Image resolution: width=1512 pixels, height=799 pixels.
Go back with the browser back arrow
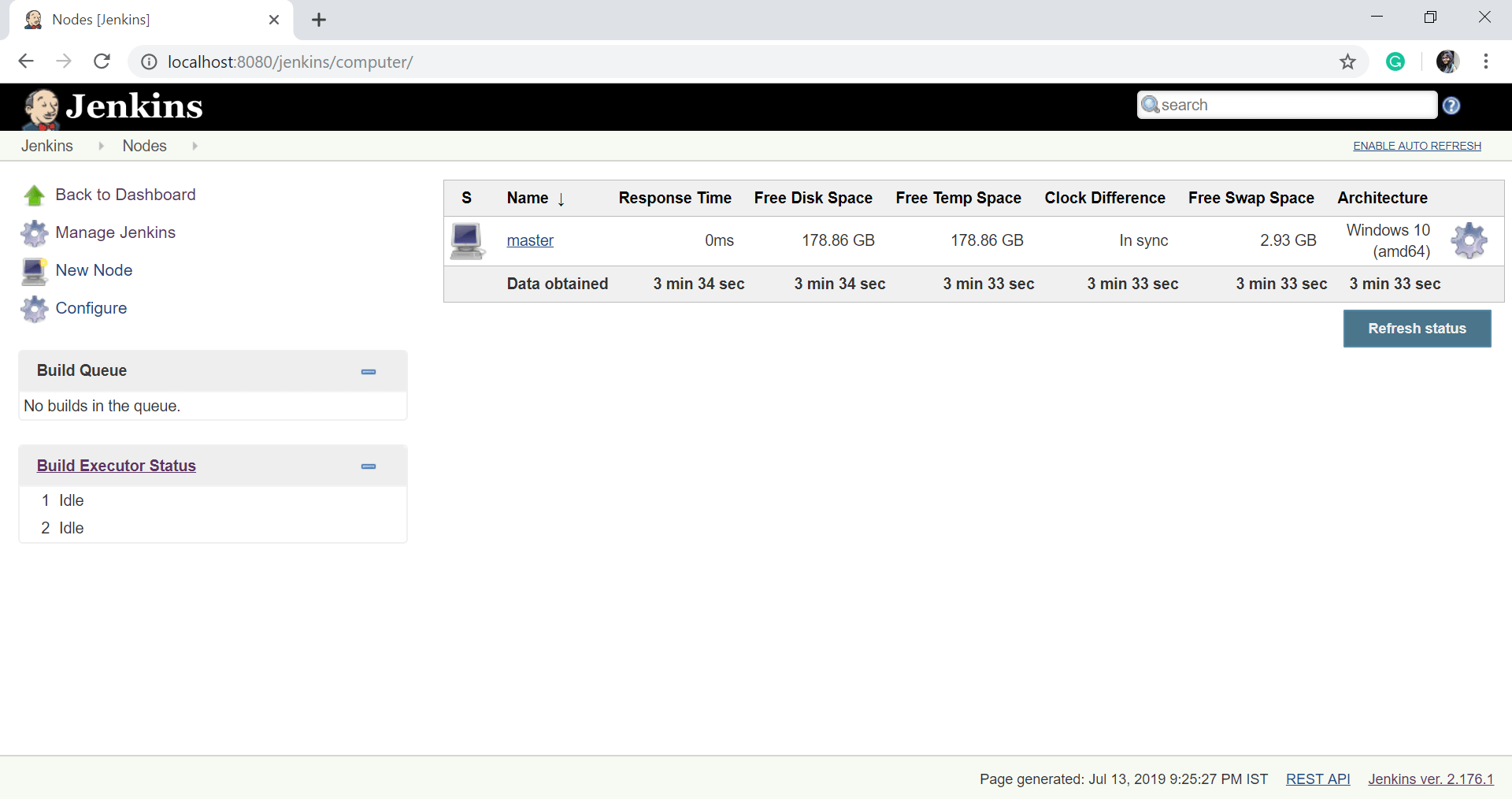tap(26, 61)
